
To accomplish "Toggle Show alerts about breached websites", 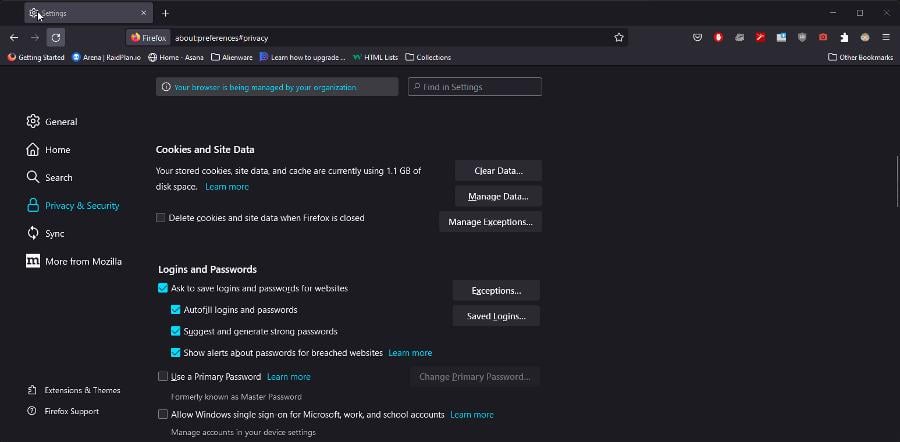I will point(176,352).
